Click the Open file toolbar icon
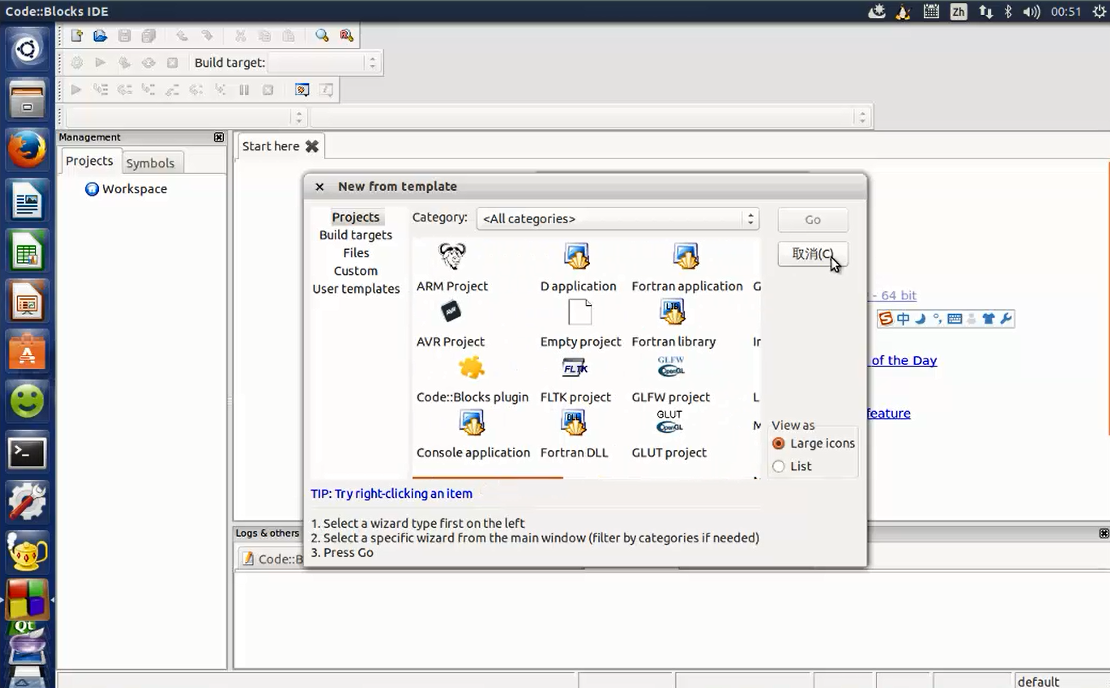The image size is (1110, 688). pos(100,35)
